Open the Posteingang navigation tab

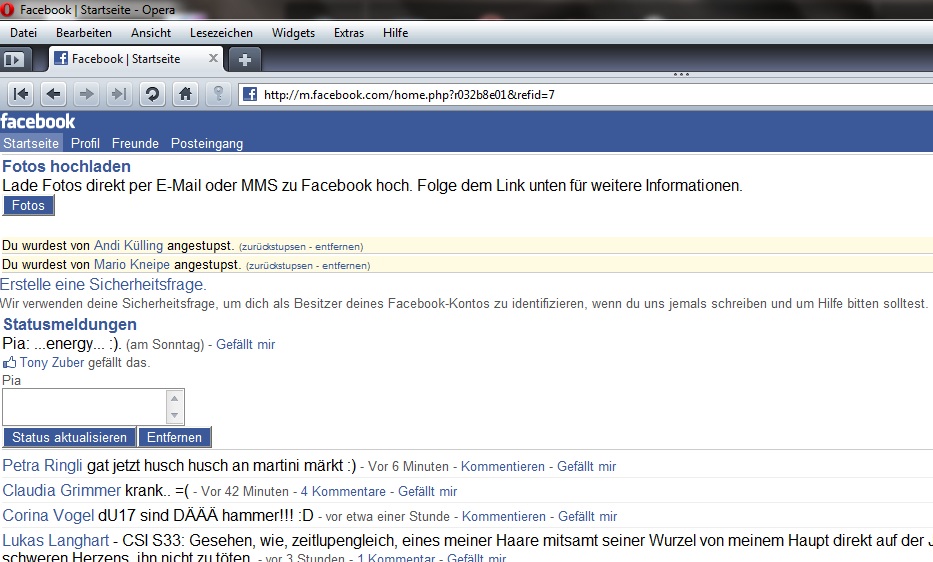tap(207, 143)
